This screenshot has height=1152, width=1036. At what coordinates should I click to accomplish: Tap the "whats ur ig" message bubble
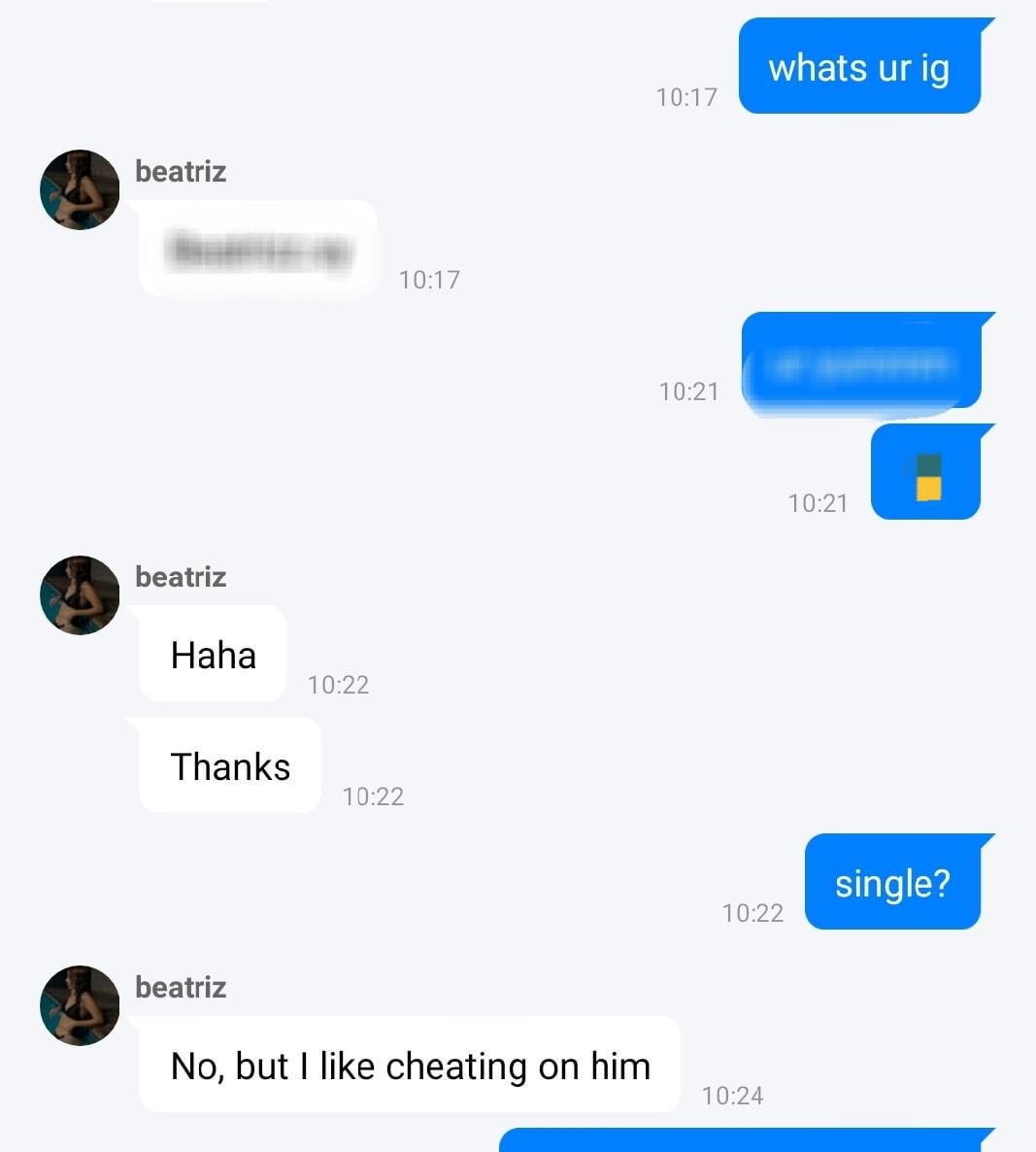click(860, 66)
